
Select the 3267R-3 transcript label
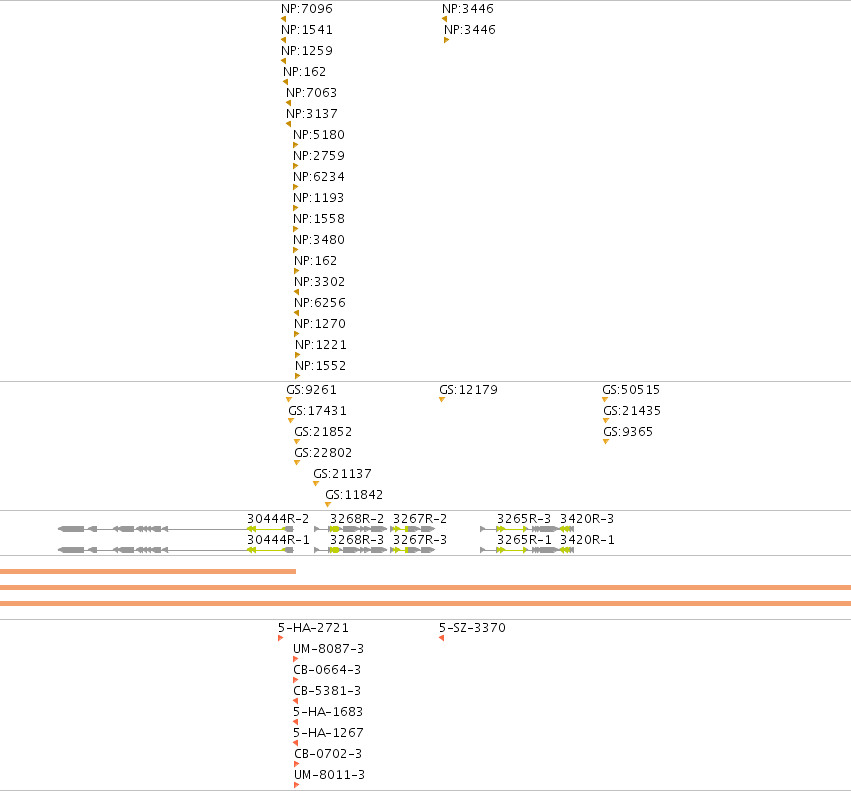point(420,540)
